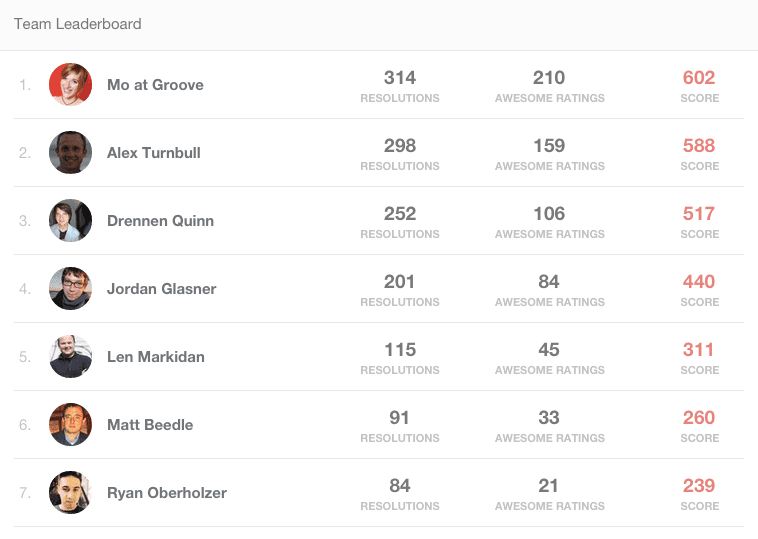Open Alex Turnbull's name link
The height and width of the screenshot is (539, 758).
[154, 153]
